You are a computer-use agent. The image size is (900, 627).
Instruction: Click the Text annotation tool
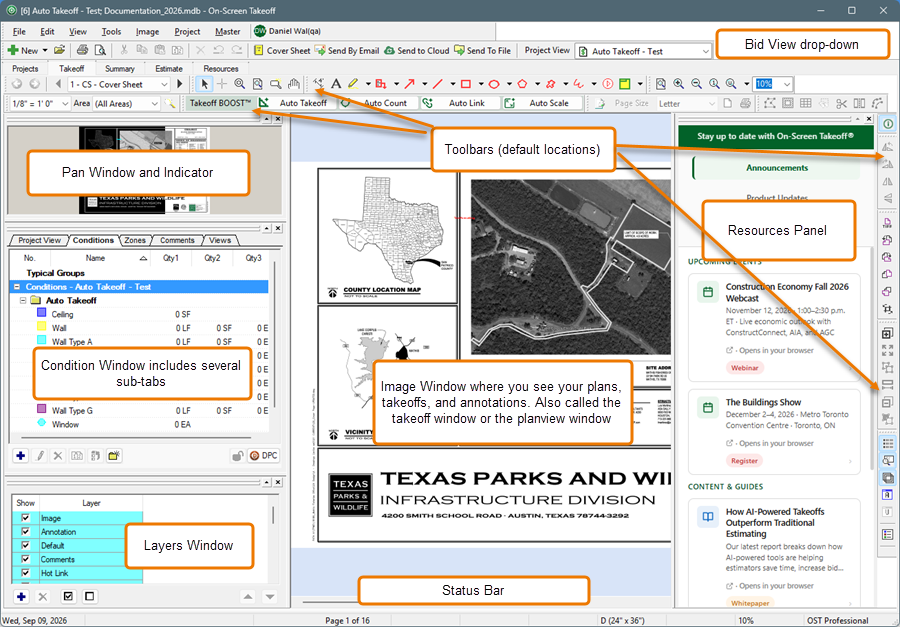pos(336,84)
